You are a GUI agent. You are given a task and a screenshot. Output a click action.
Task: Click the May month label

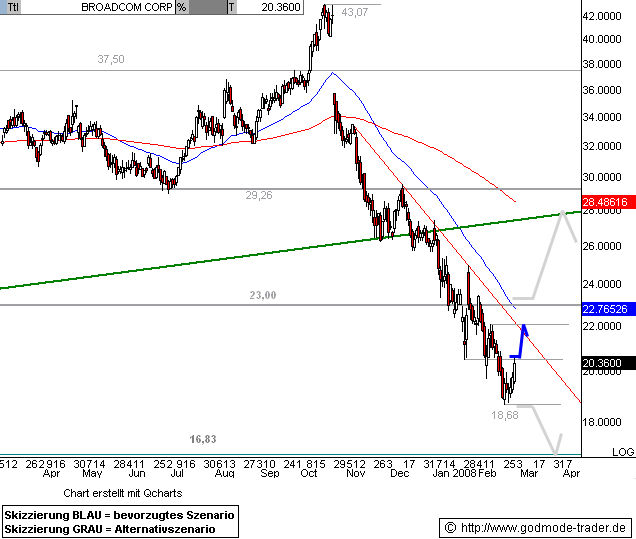(x=92, y=473)
